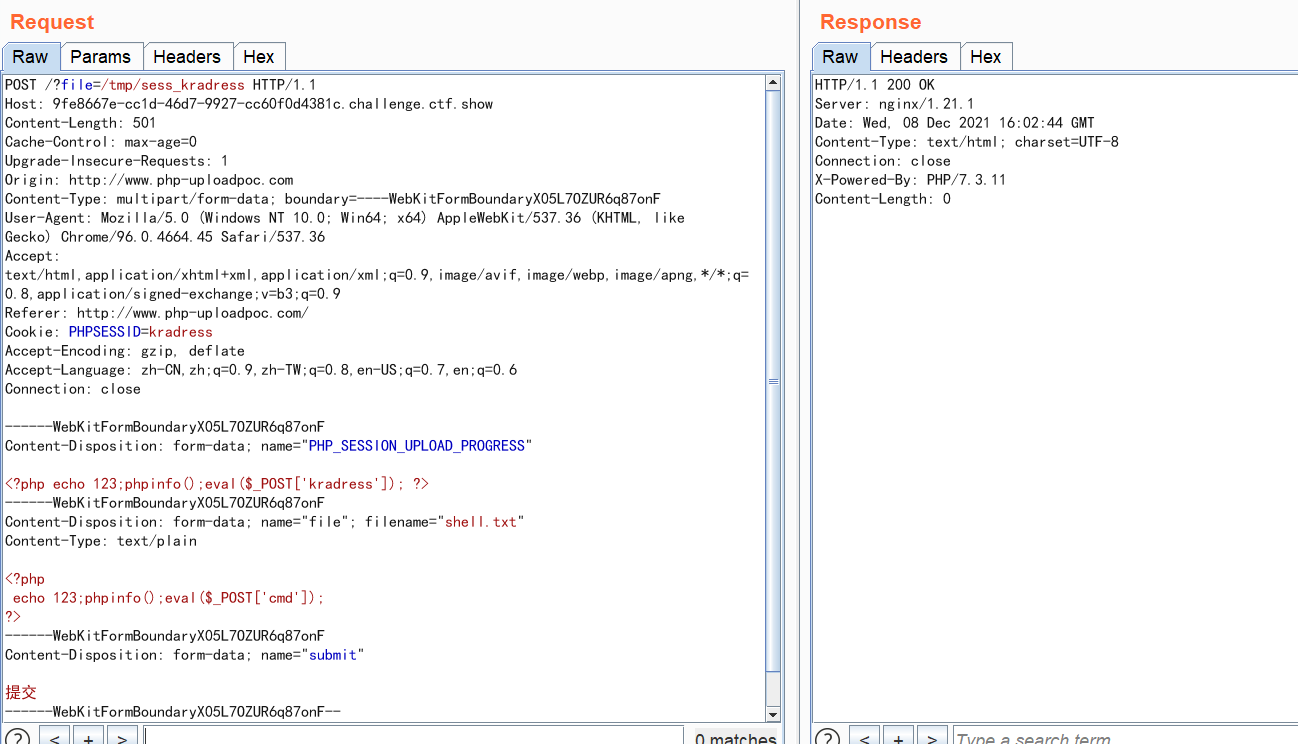
Task: Click the Response 'Connection: close' line
Action: (x=883, y=161)
